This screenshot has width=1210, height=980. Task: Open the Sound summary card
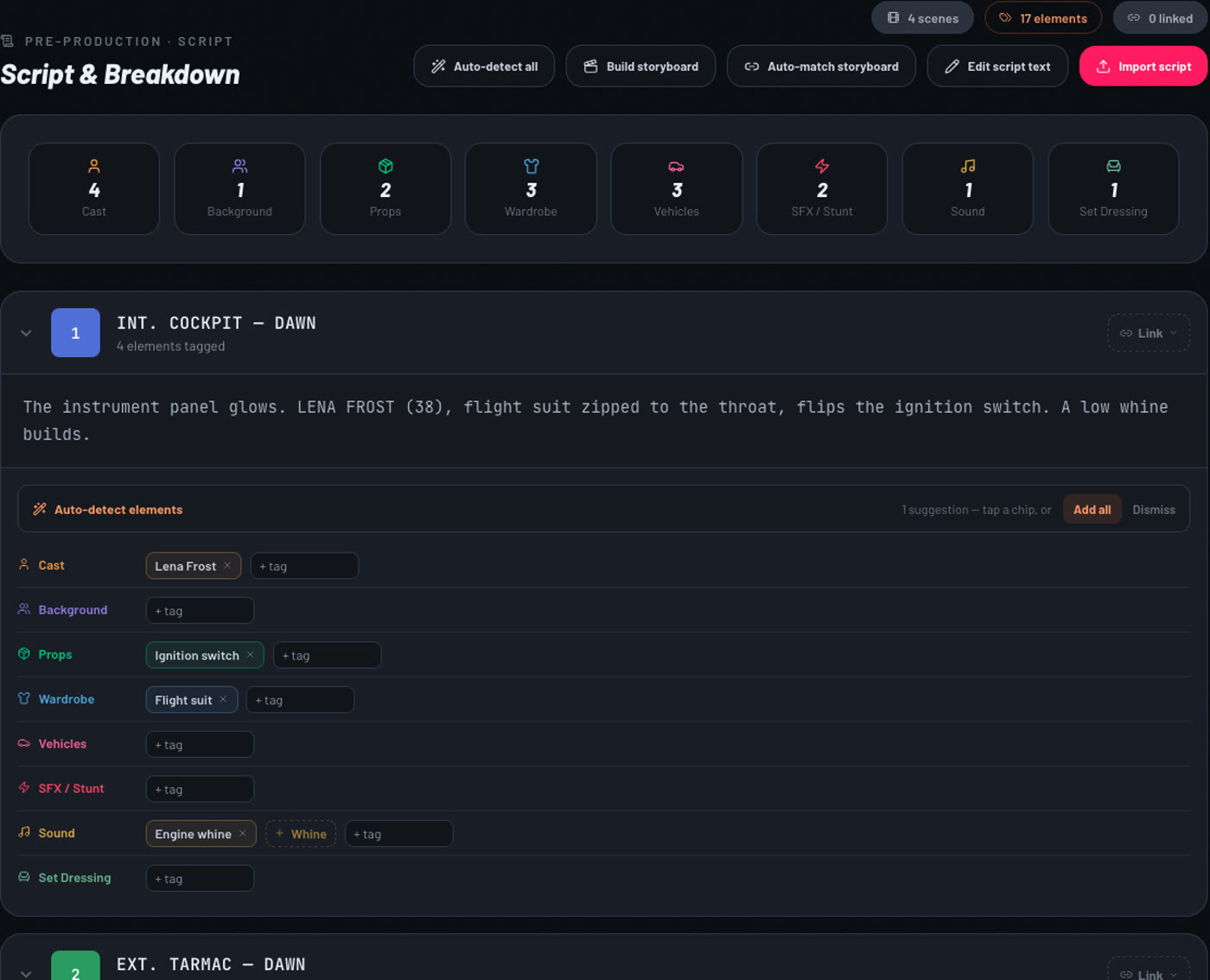point(968,188)
